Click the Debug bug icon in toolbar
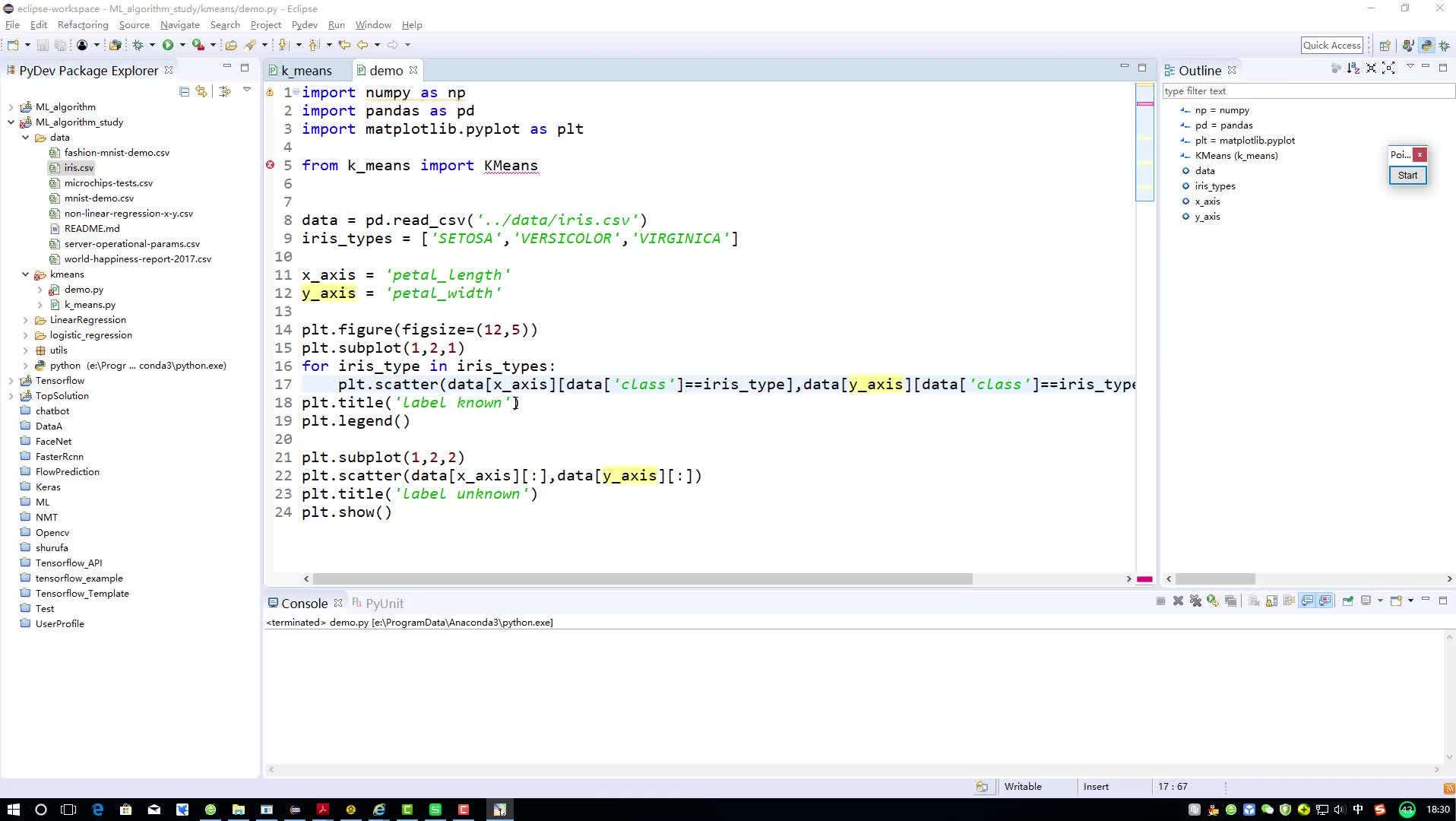The width and height of the screenshot is (1456, 821). (x=138, y=45)
